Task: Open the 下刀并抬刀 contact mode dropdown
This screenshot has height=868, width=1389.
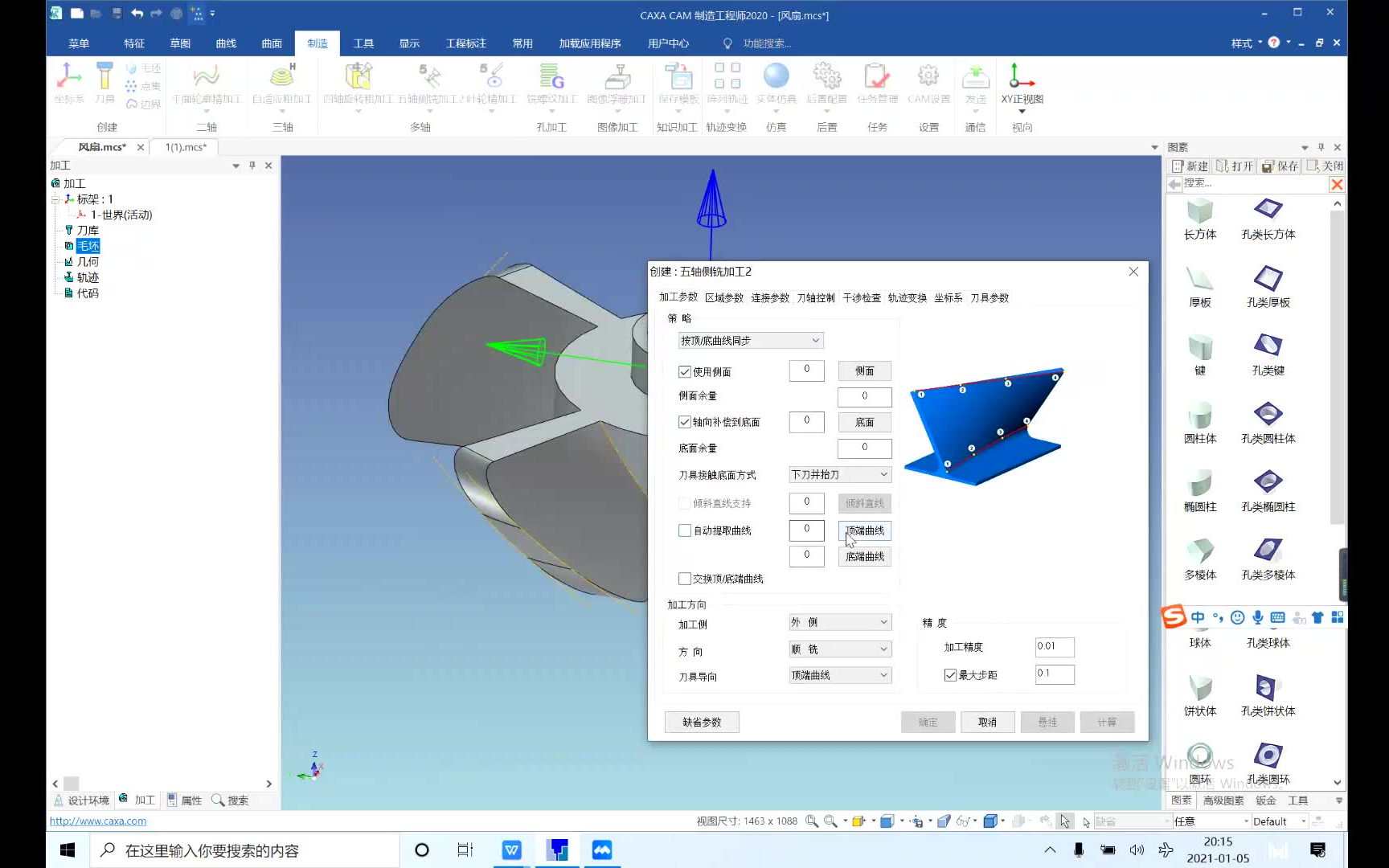Action: coord(840,475)
